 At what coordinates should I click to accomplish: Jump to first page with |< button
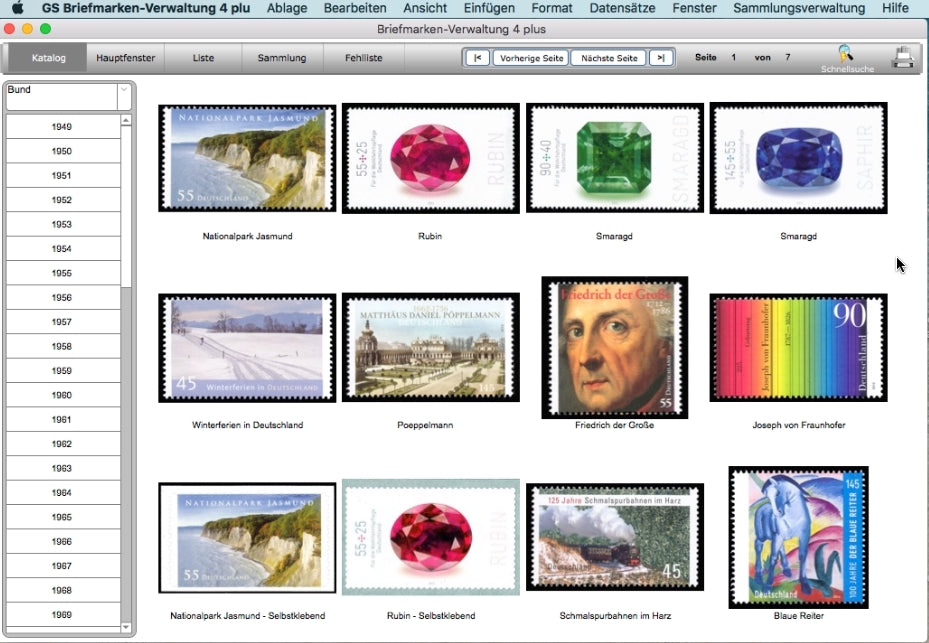coord(476,57)
